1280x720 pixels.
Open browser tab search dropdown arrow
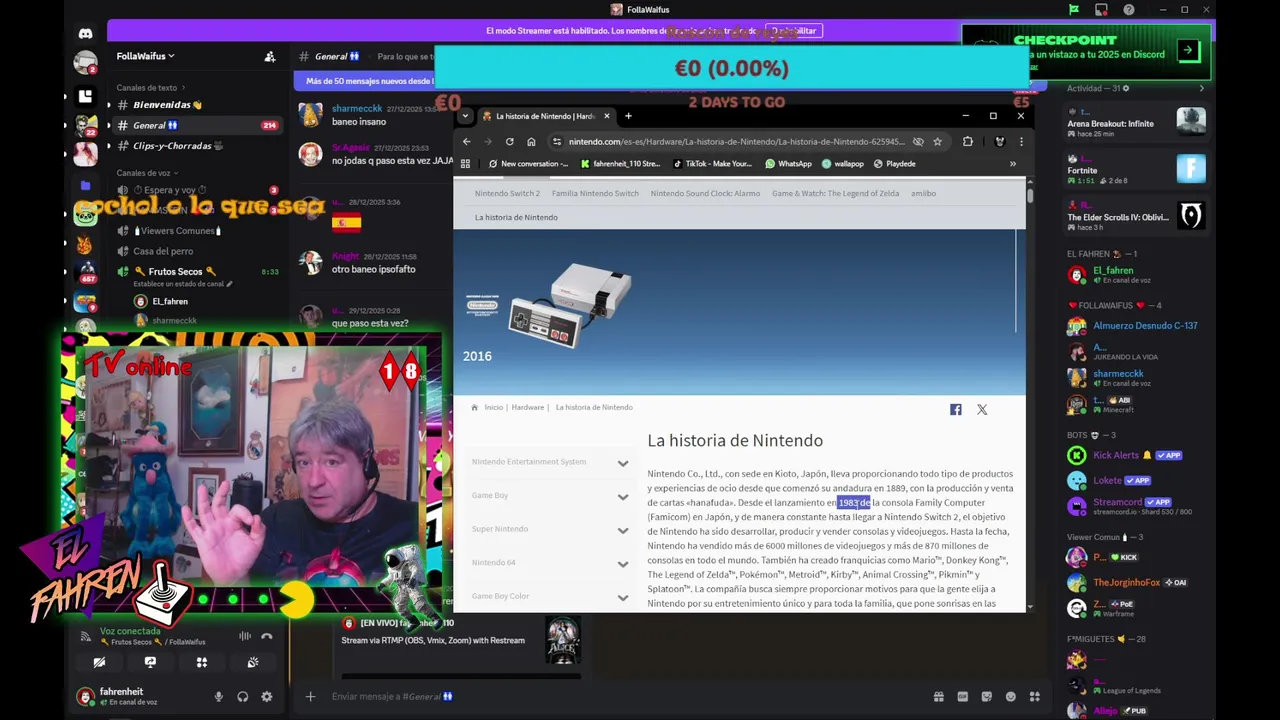[465, 116]
